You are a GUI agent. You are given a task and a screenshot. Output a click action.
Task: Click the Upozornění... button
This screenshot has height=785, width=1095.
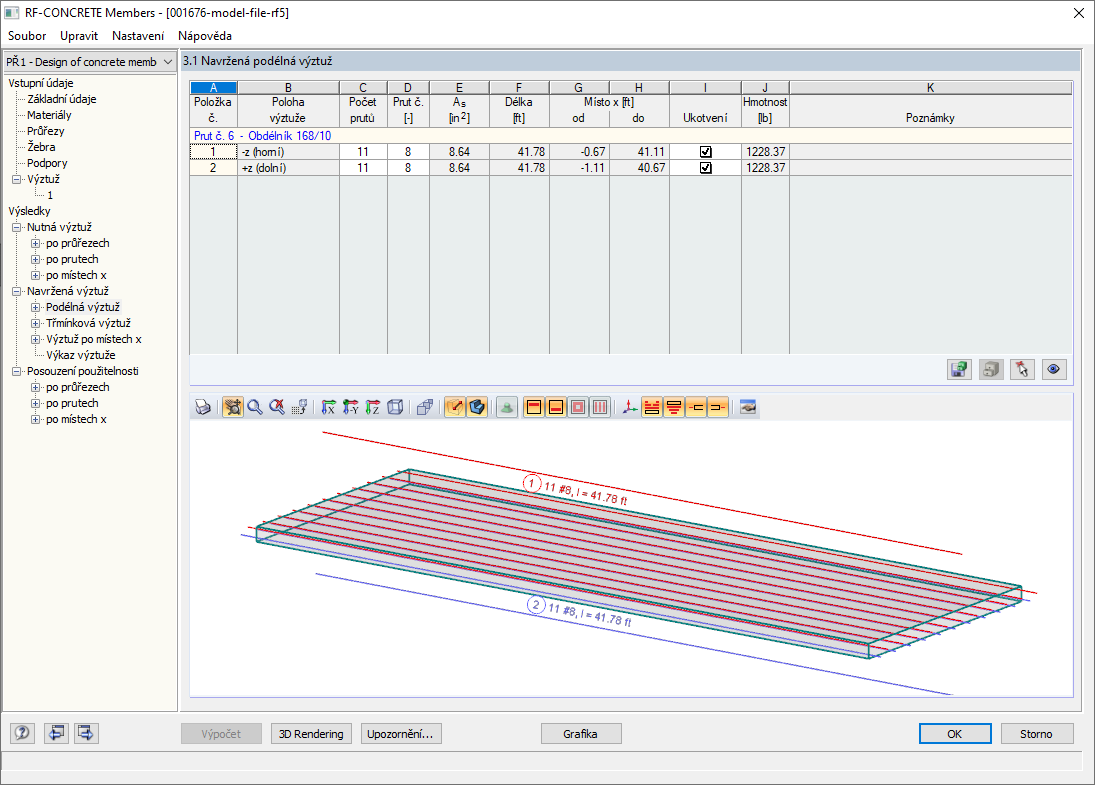tap(401, 733)
